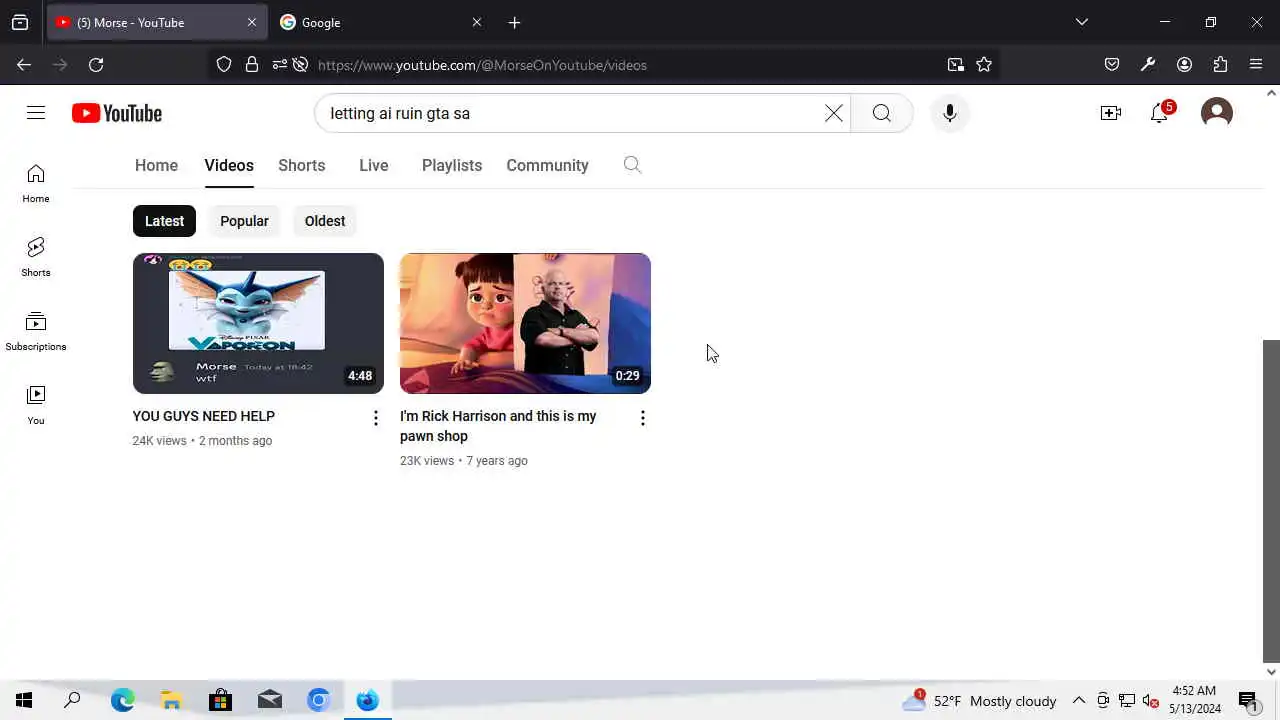Screen dimensions: 1280x720
Task: Open the Rick Harrison video thumbnail
Action: (525, 323)
